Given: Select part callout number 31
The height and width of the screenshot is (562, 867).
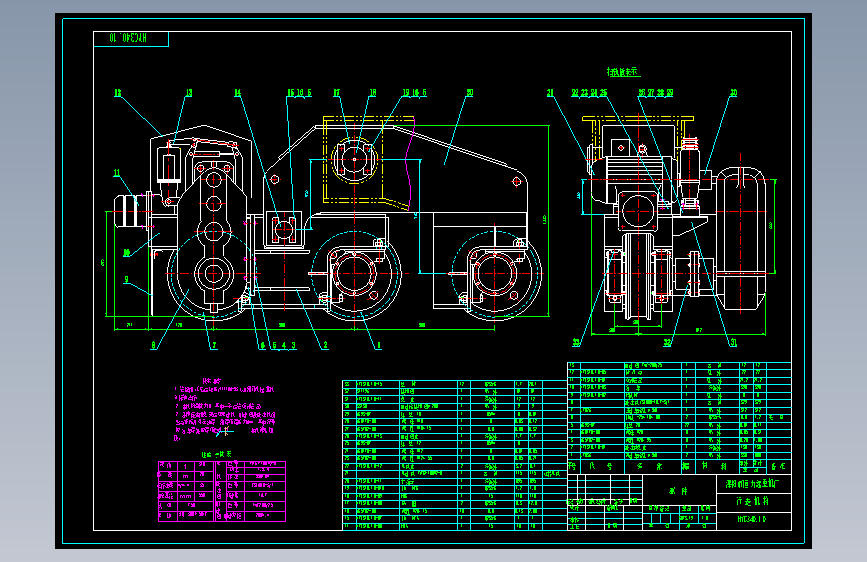Looking at the screenshot, I should pyautogui.click(x=734, y=343).
